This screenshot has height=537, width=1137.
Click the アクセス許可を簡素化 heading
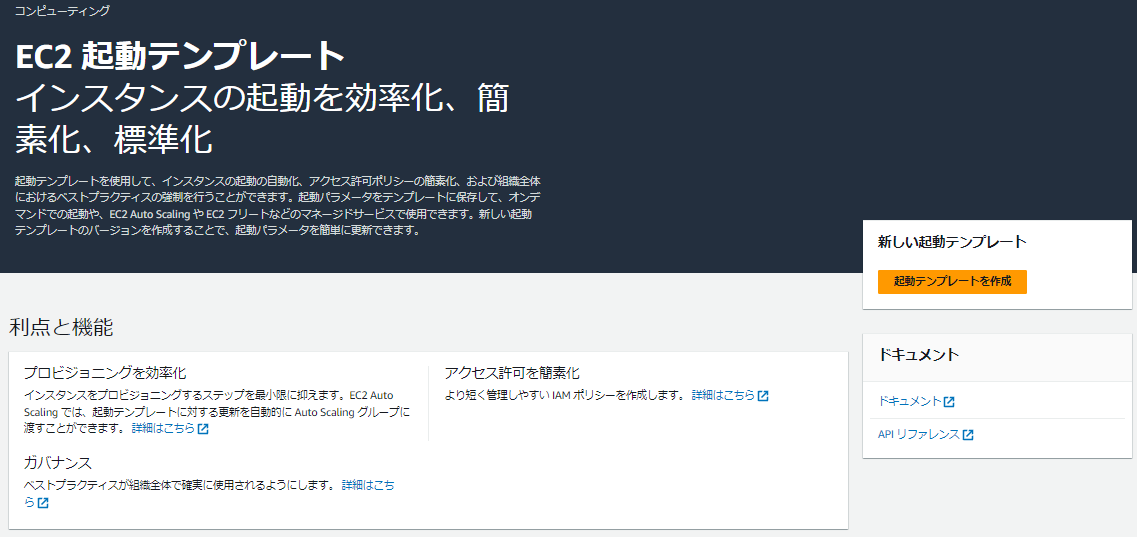pos(512,373)
